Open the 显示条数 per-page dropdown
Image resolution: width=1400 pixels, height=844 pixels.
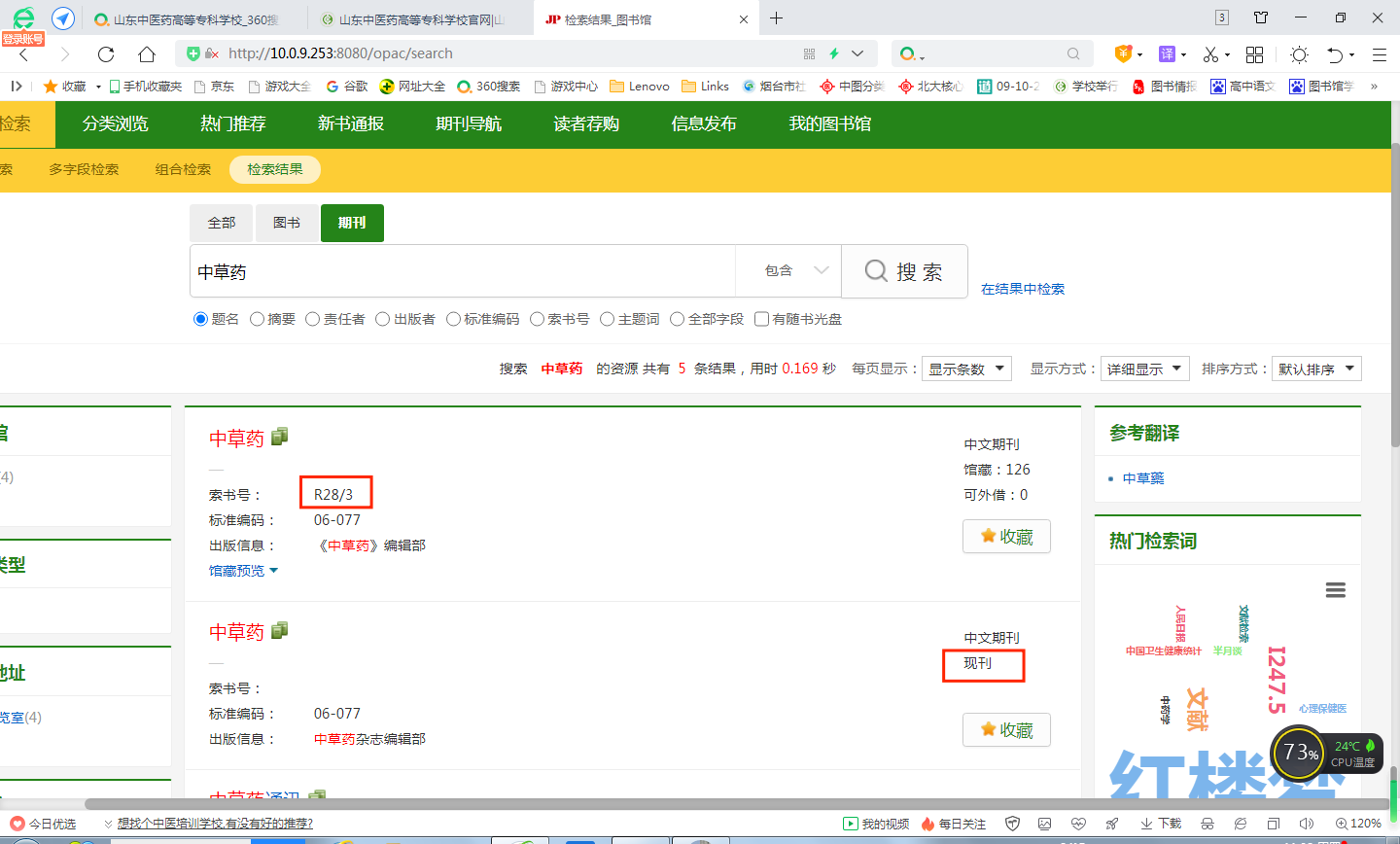tap(966, 369)
